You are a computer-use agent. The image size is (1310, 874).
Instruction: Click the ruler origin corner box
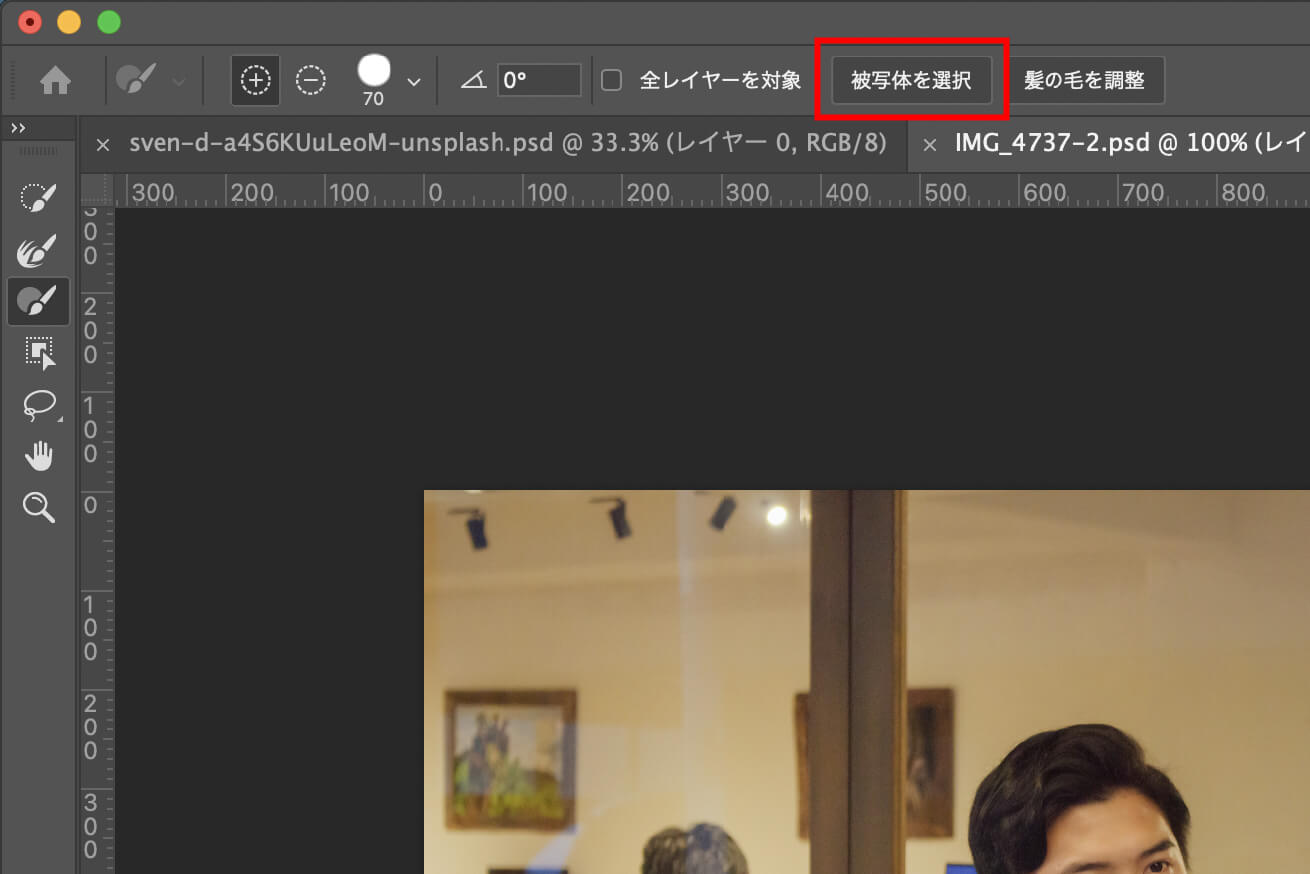click(97, 190)
